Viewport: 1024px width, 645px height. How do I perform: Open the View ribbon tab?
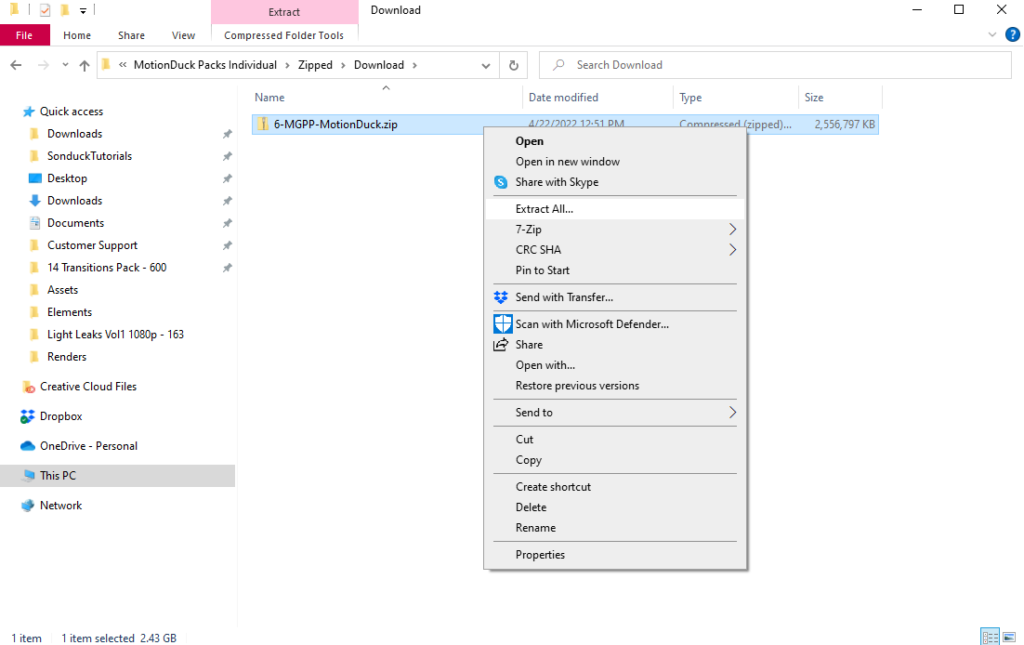point(183,35)
